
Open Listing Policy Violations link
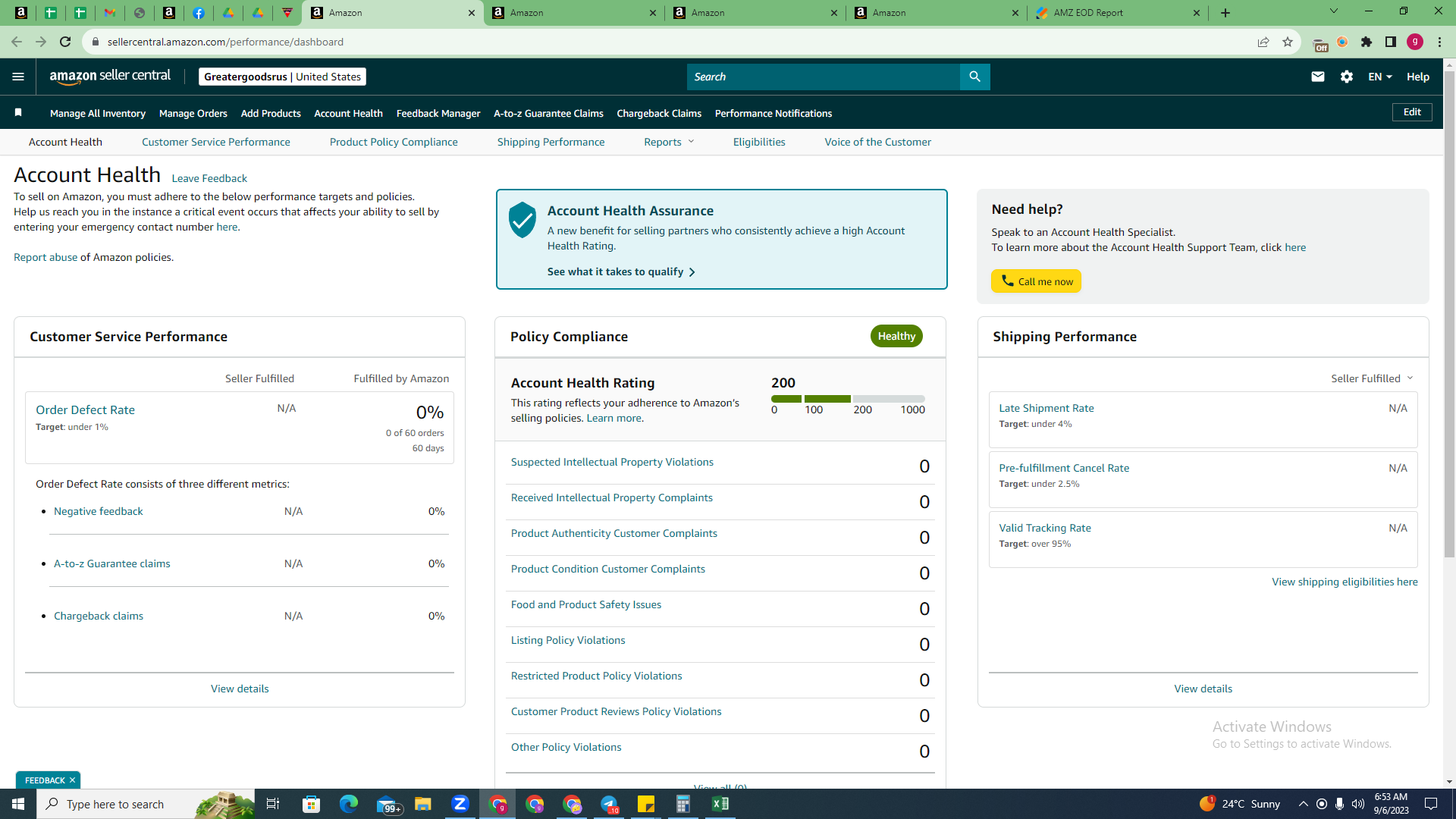[568, 640]
